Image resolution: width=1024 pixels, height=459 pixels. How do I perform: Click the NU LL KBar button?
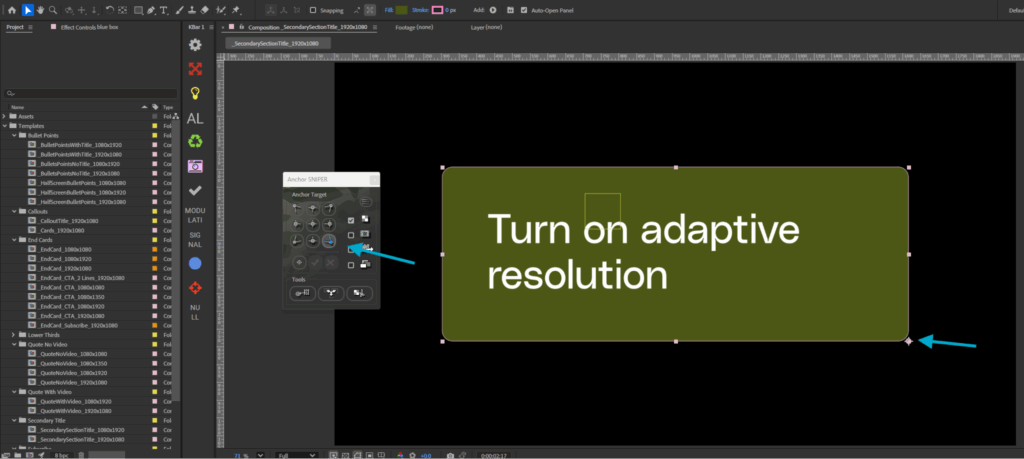click(195, 312)
